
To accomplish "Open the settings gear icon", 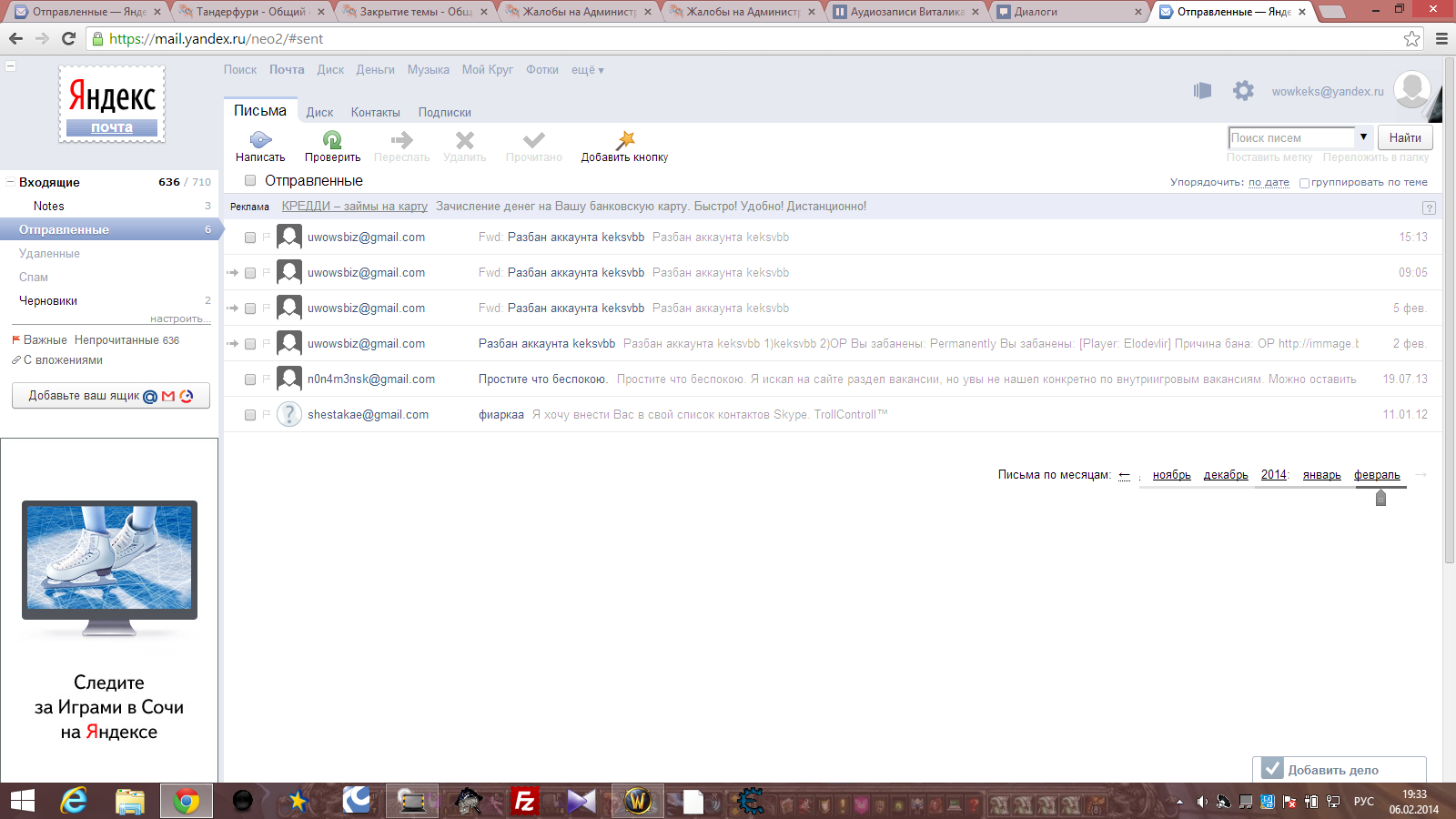I will tap(1243, 91).
